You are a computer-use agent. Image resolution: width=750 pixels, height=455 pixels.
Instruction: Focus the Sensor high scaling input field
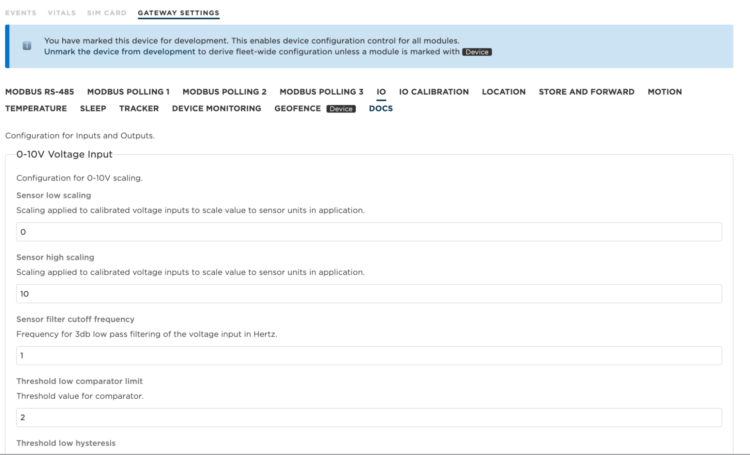(369, 294)
